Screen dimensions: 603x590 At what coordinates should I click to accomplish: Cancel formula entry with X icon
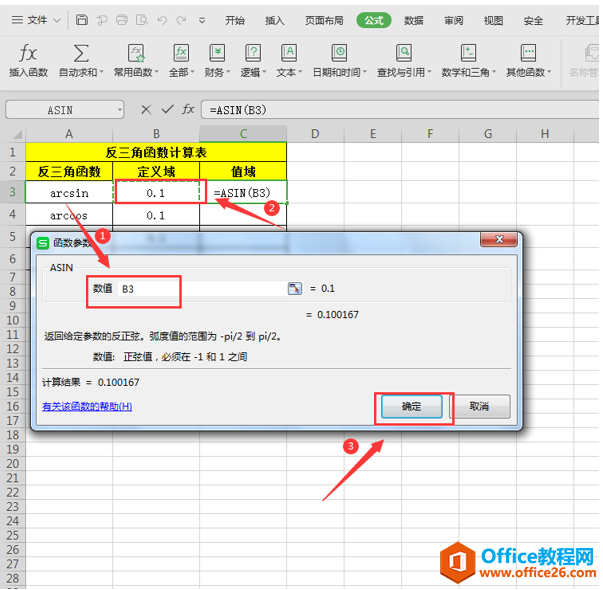[146, 110]
